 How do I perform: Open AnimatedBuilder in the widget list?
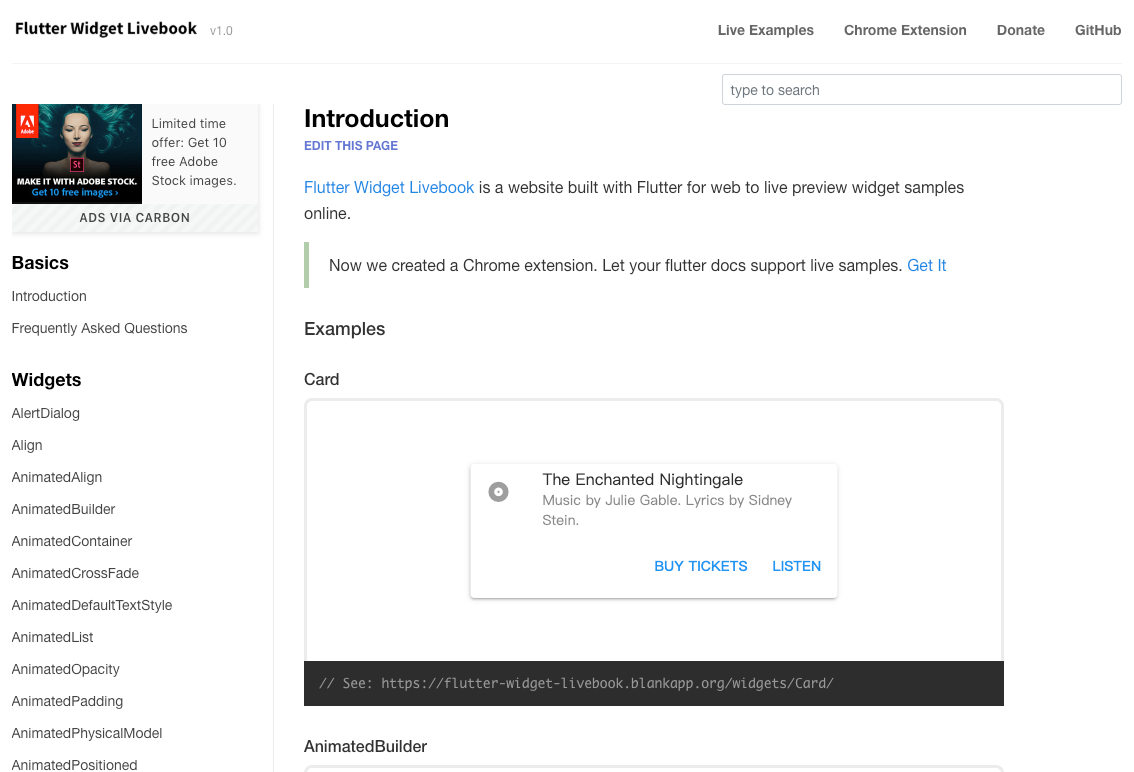(63, 509)
